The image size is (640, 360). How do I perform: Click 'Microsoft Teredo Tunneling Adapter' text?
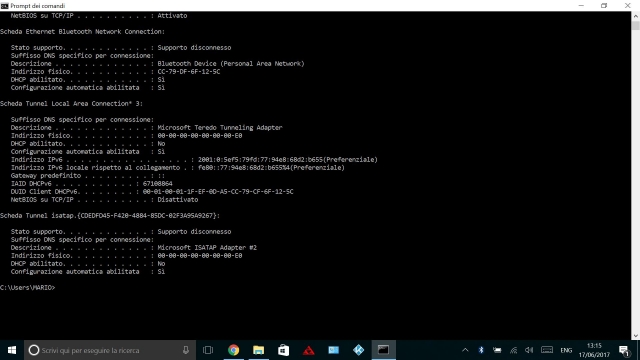(x=220, y=127)
